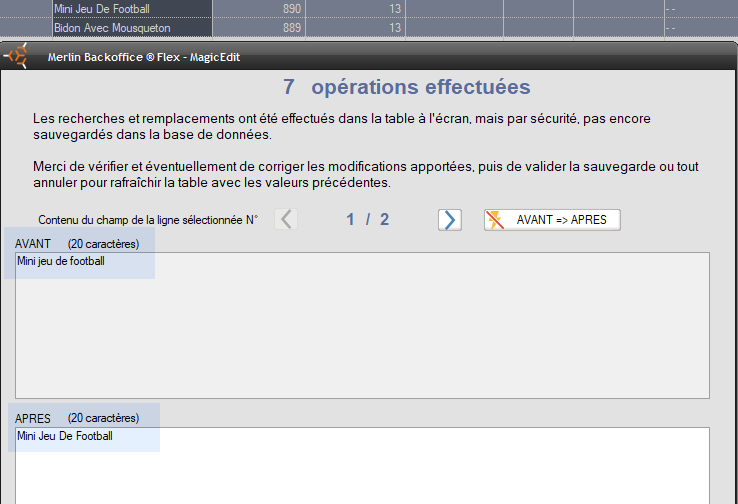Screen dimensions: 738x504
Task: Click the 'Mini Jeu De Football' text in APRES
Action: 65,437
